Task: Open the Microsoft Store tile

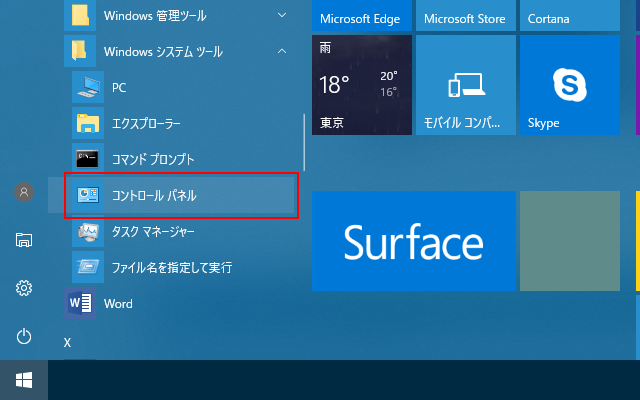Action: tap(466, 16)
